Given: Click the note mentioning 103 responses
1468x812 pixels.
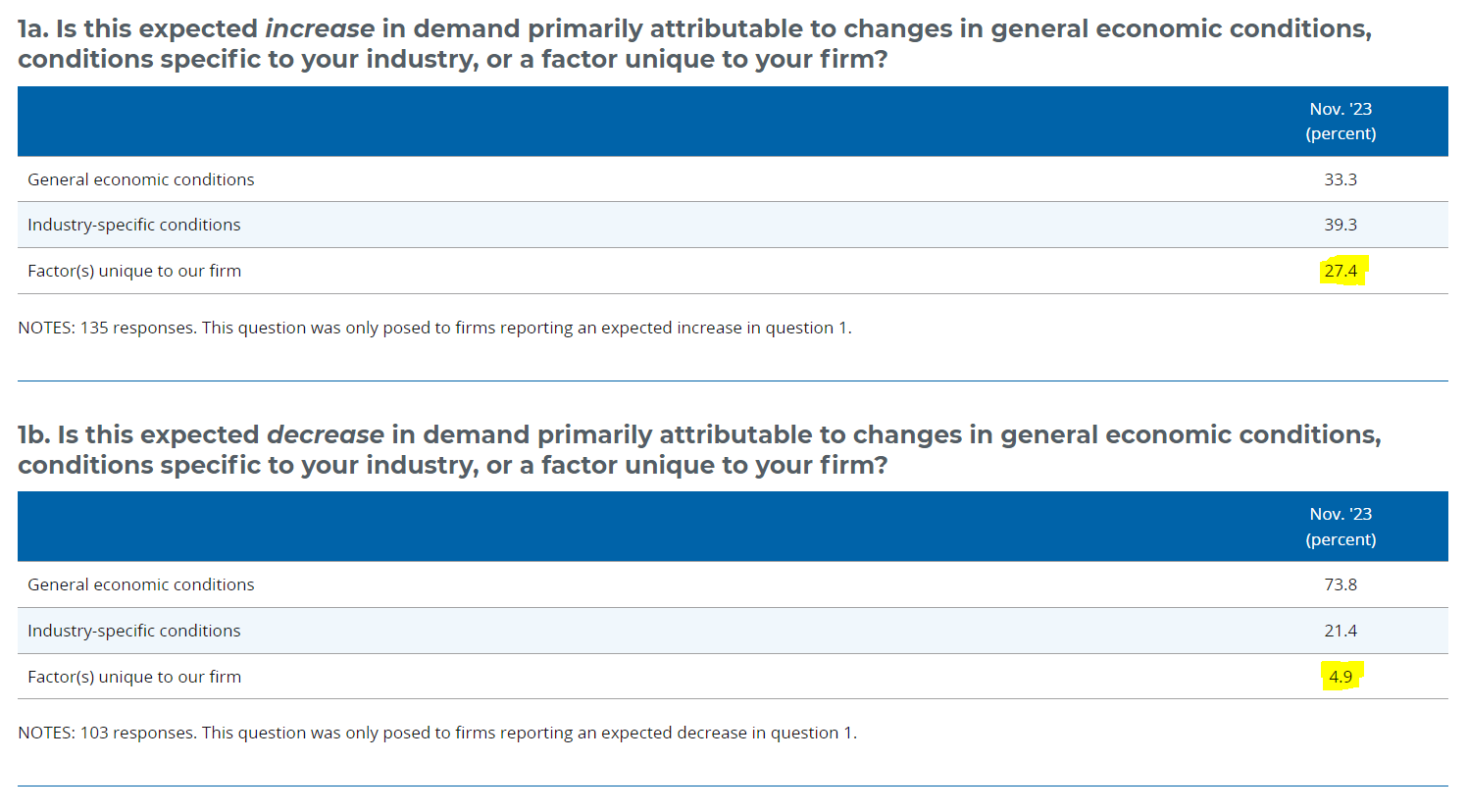Looking at the screenshot, I should 437,733.
